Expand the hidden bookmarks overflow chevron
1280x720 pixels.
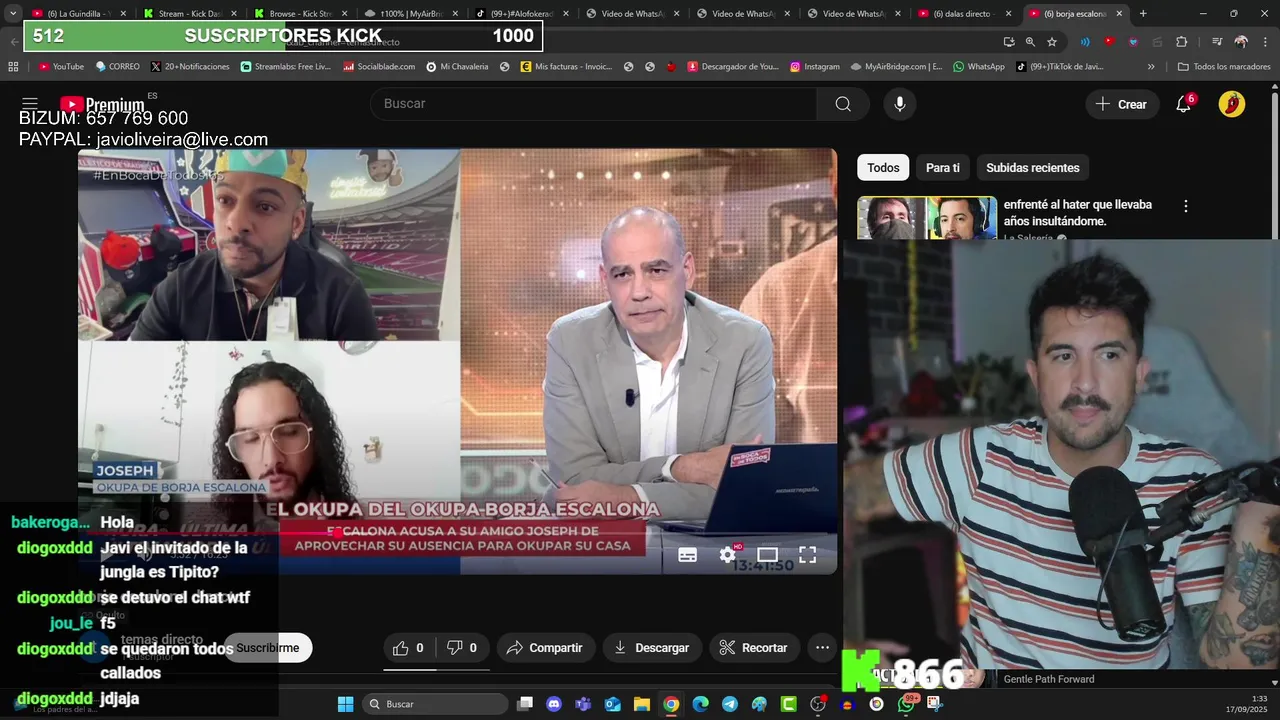[1151, 67]
